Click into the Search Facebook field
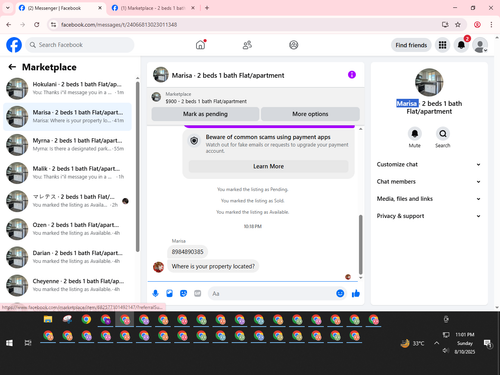Viewport: 500px width, 375px height. click(x=80, y=45)
